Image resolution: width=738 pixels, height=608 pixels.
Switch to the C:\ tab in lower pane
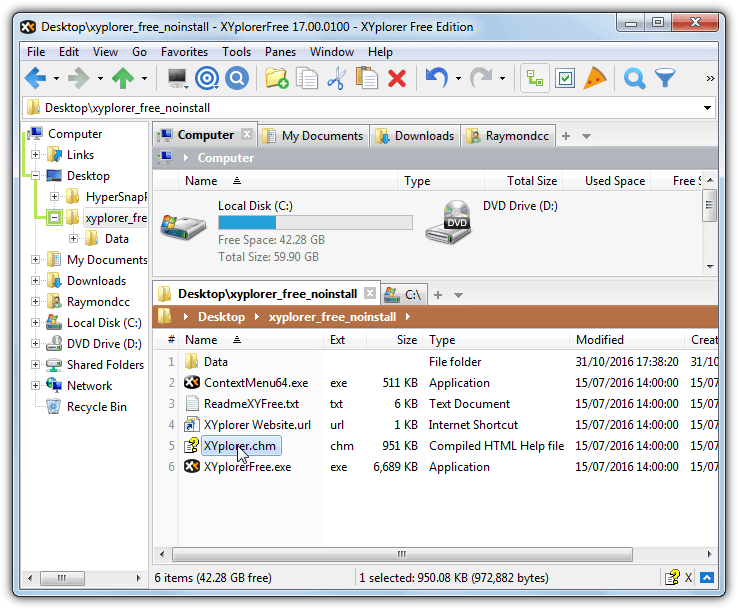click(404, 295)
